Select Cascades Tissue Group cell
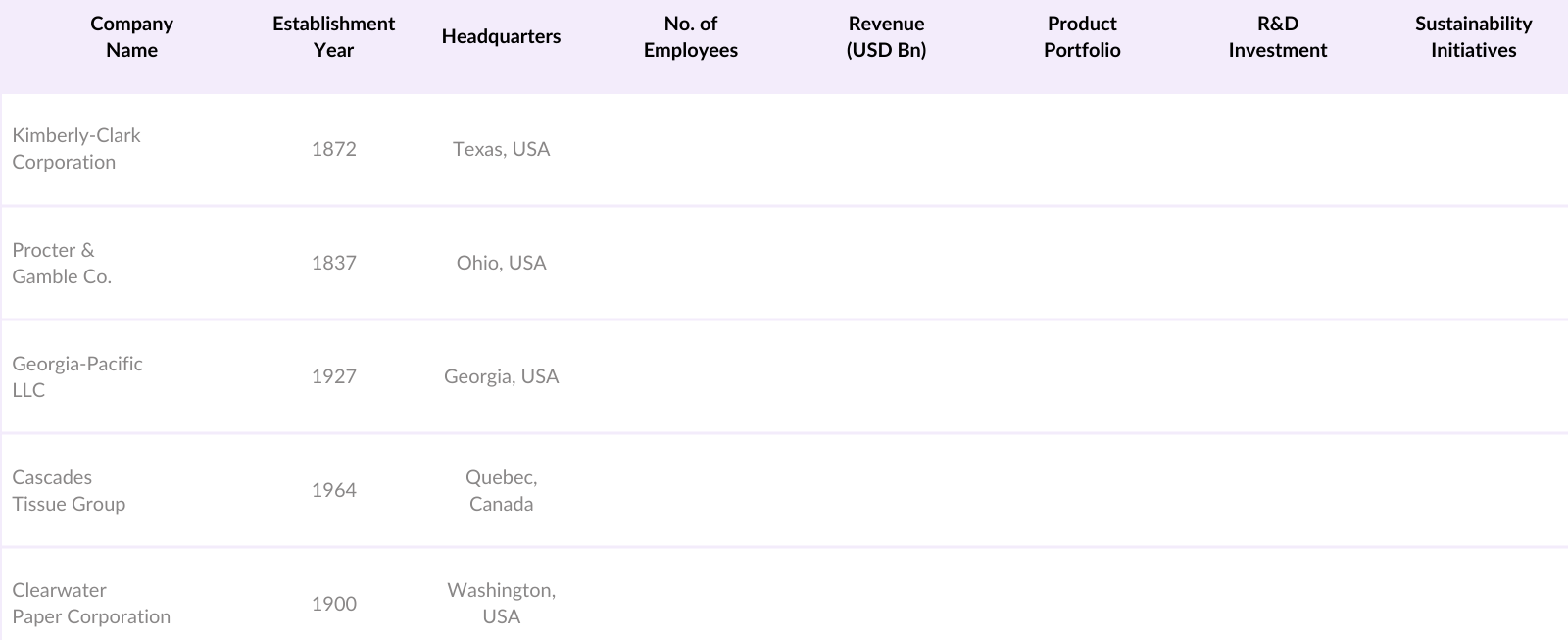Image resolution: width=1568 pixels, height=640 pixels. (69, 490)
